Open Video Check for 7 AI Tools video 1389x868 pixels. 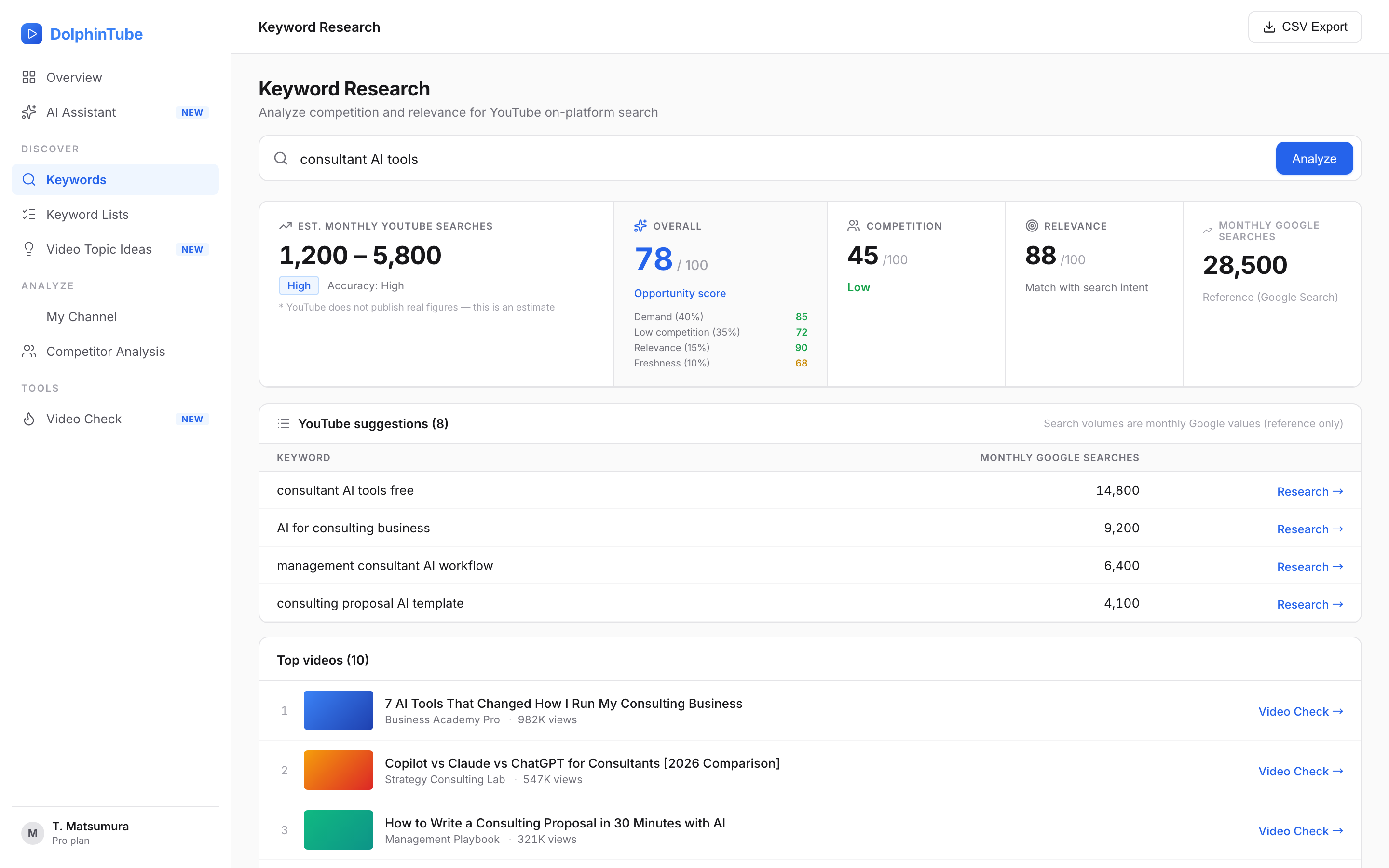click(x=1301, y=711)
